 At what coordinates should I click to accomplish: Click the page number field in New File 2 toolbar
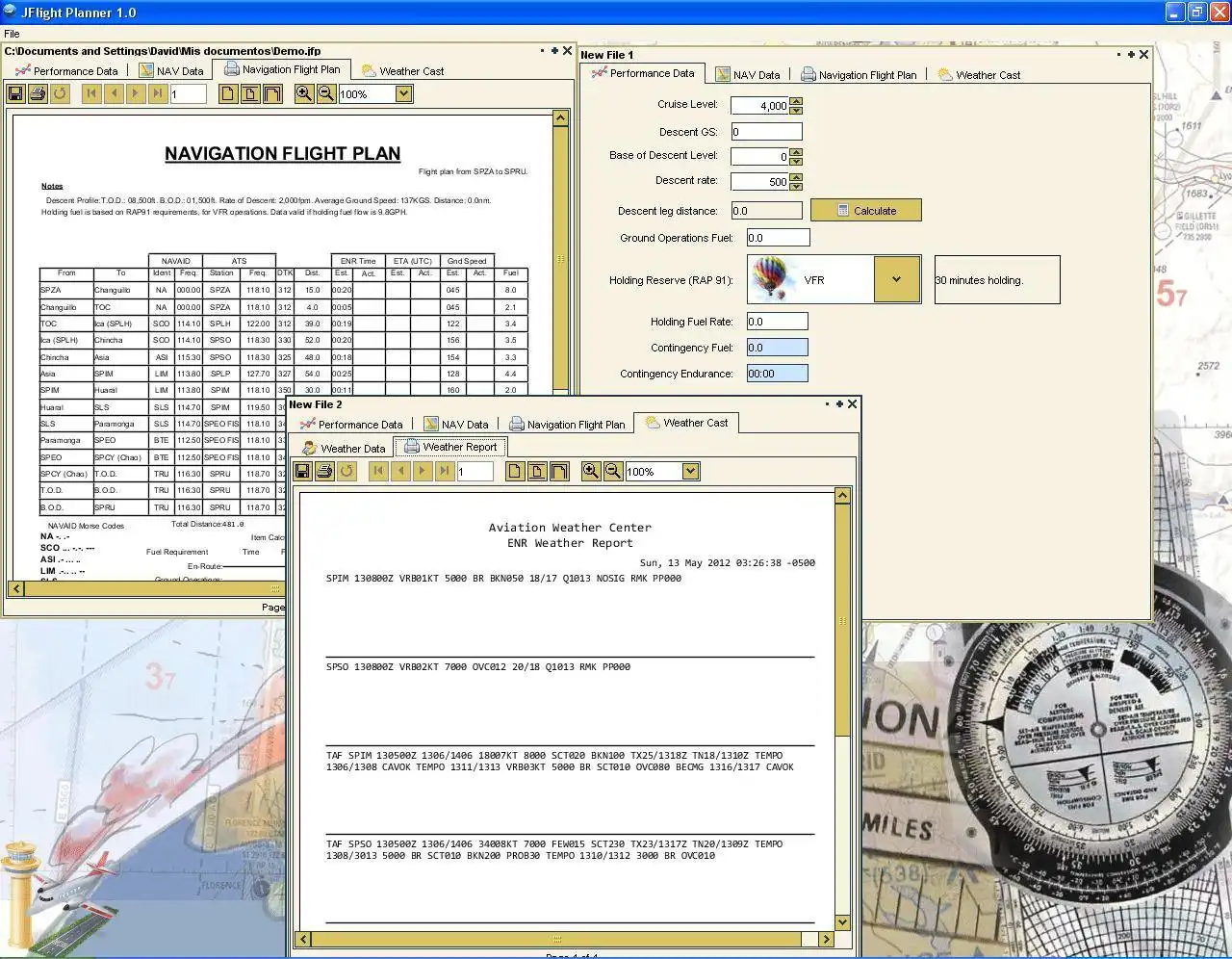[x=475, y=471]
